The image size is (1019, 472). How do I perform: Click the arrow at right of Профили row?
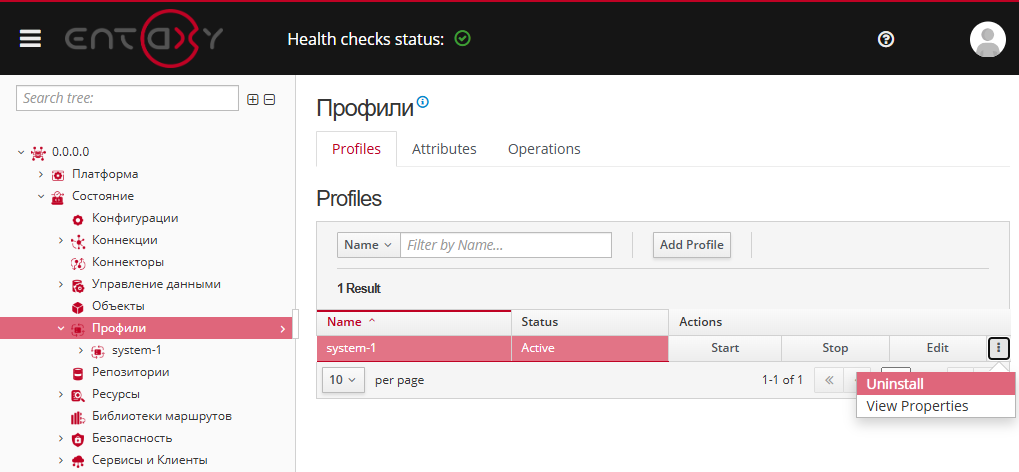click(x=283, y=329)
